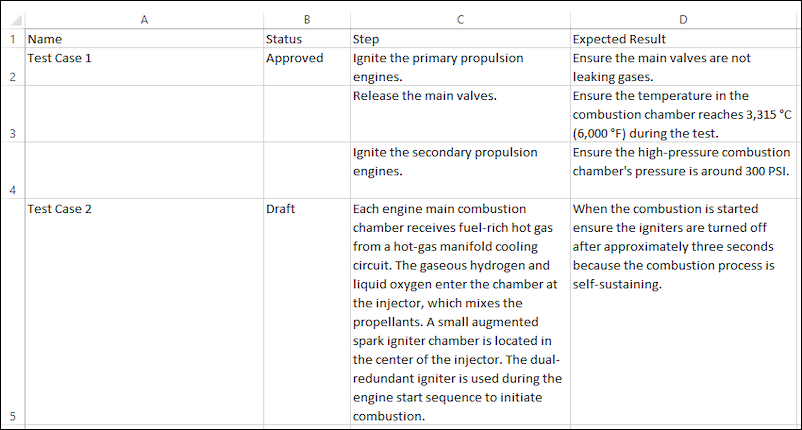The width and height of the screenshot is (802, 430).
Task: Click the "Name" header cell
Action: point(144,39)
